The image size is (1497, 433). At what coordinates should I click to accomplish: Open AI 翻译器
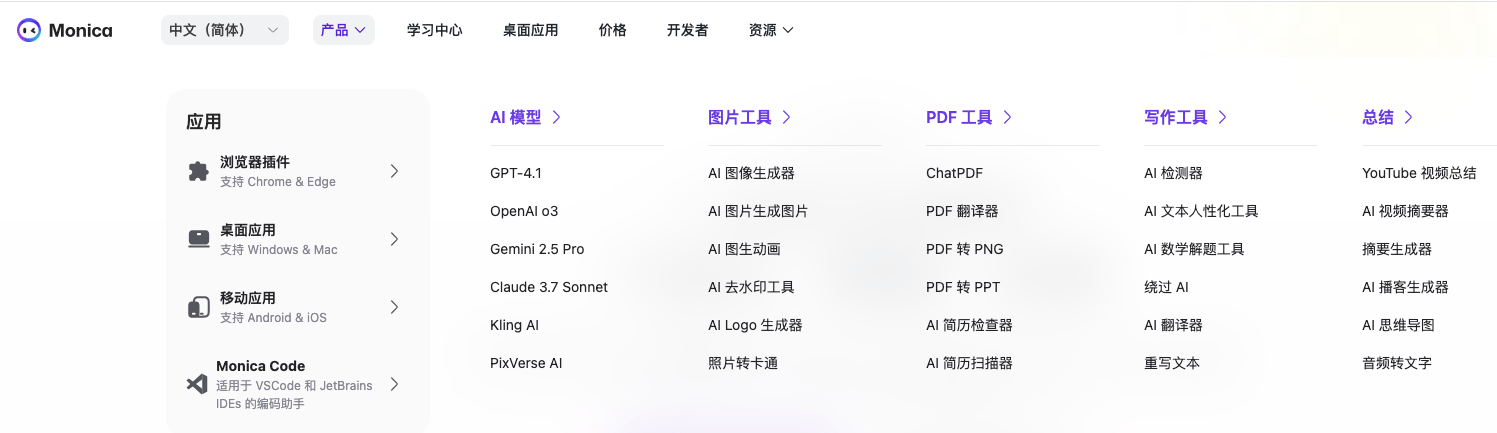(1173, 325)
